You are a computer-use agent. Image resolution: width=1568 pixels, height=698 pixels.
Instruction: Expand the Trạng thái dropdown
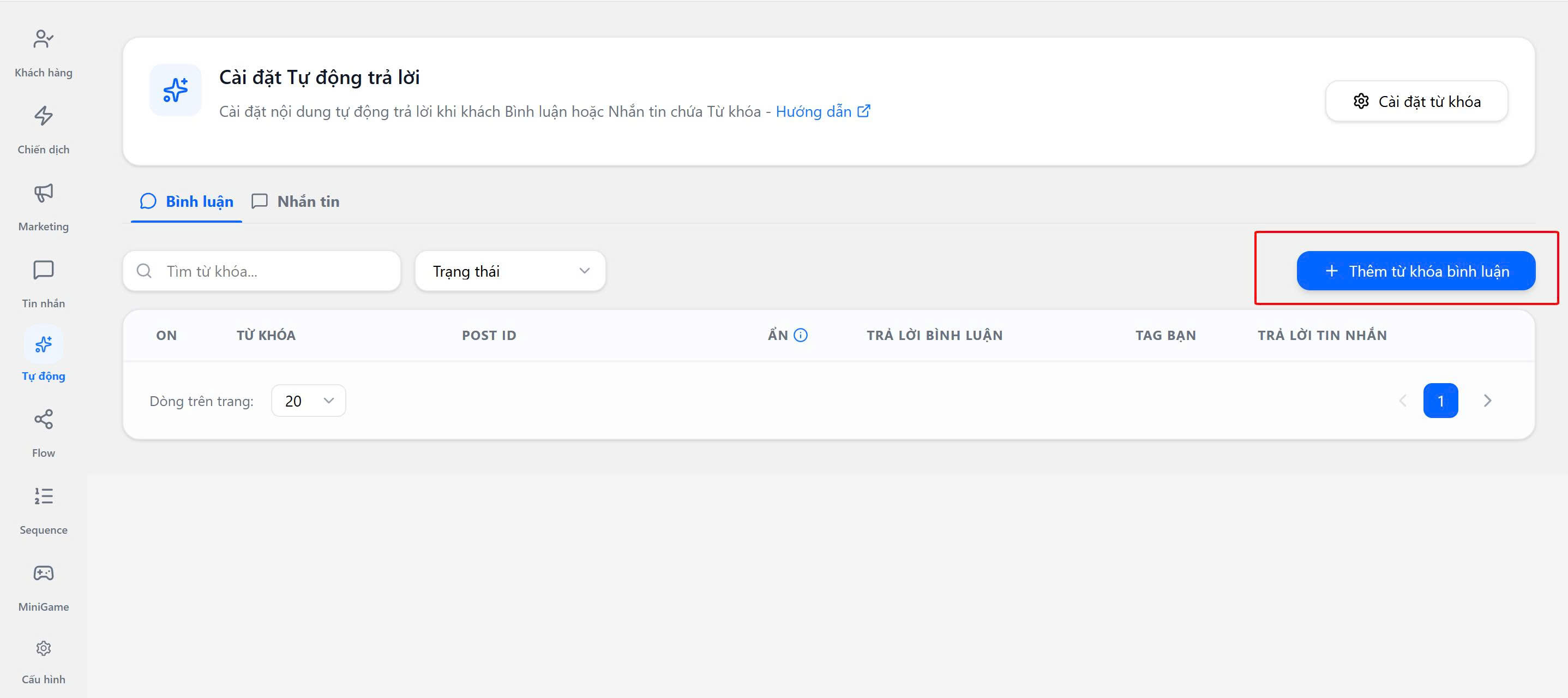click(510, 271)
